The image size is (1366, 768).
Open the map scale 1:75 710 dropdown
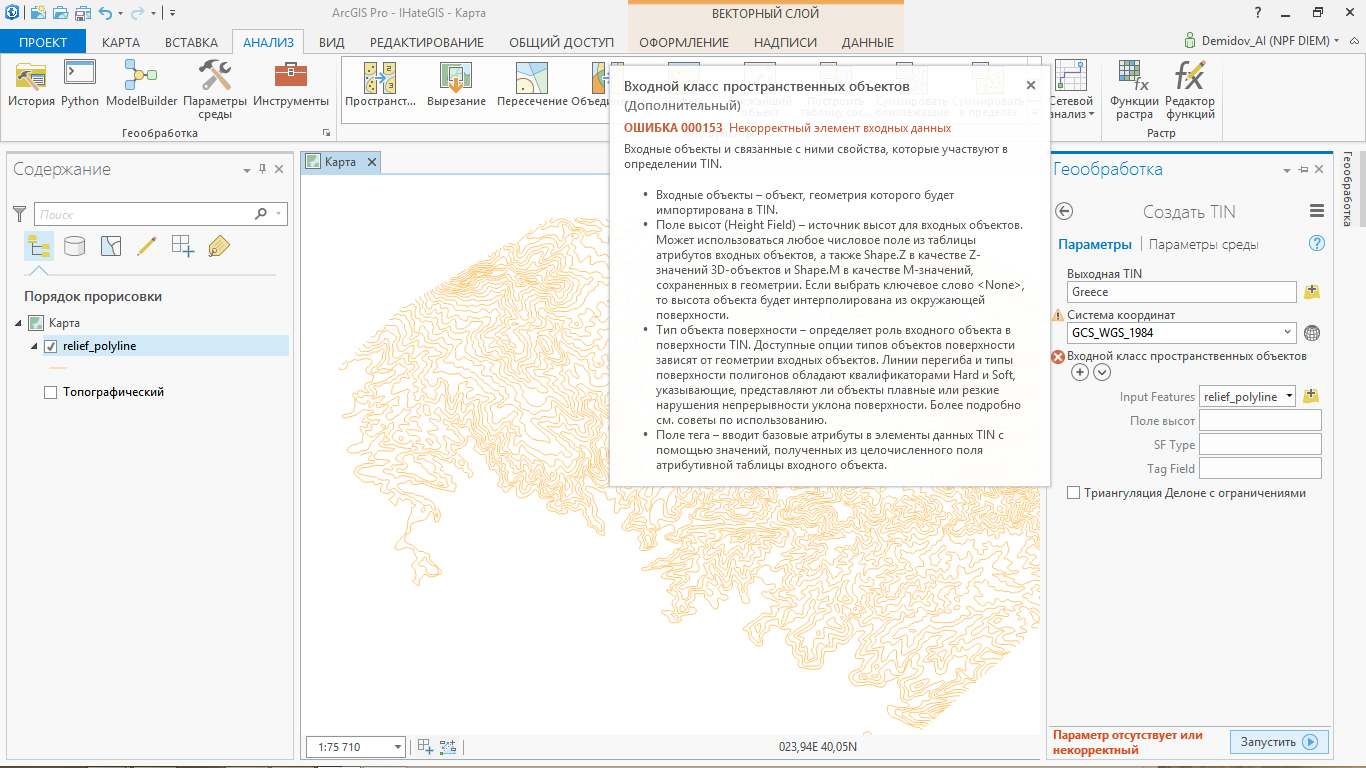397,747
